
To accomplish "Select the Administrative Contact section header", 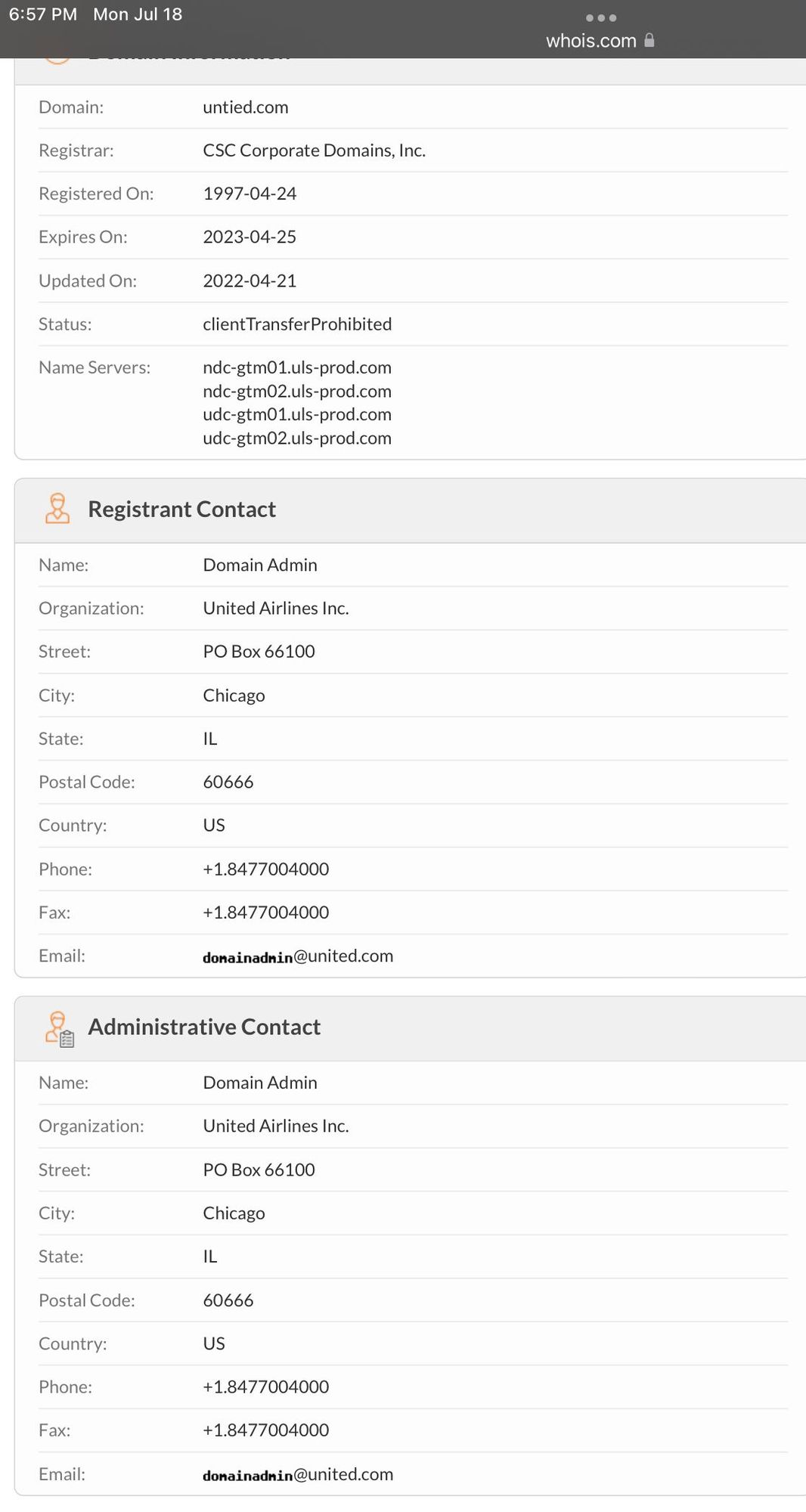I will point(204,1027).
